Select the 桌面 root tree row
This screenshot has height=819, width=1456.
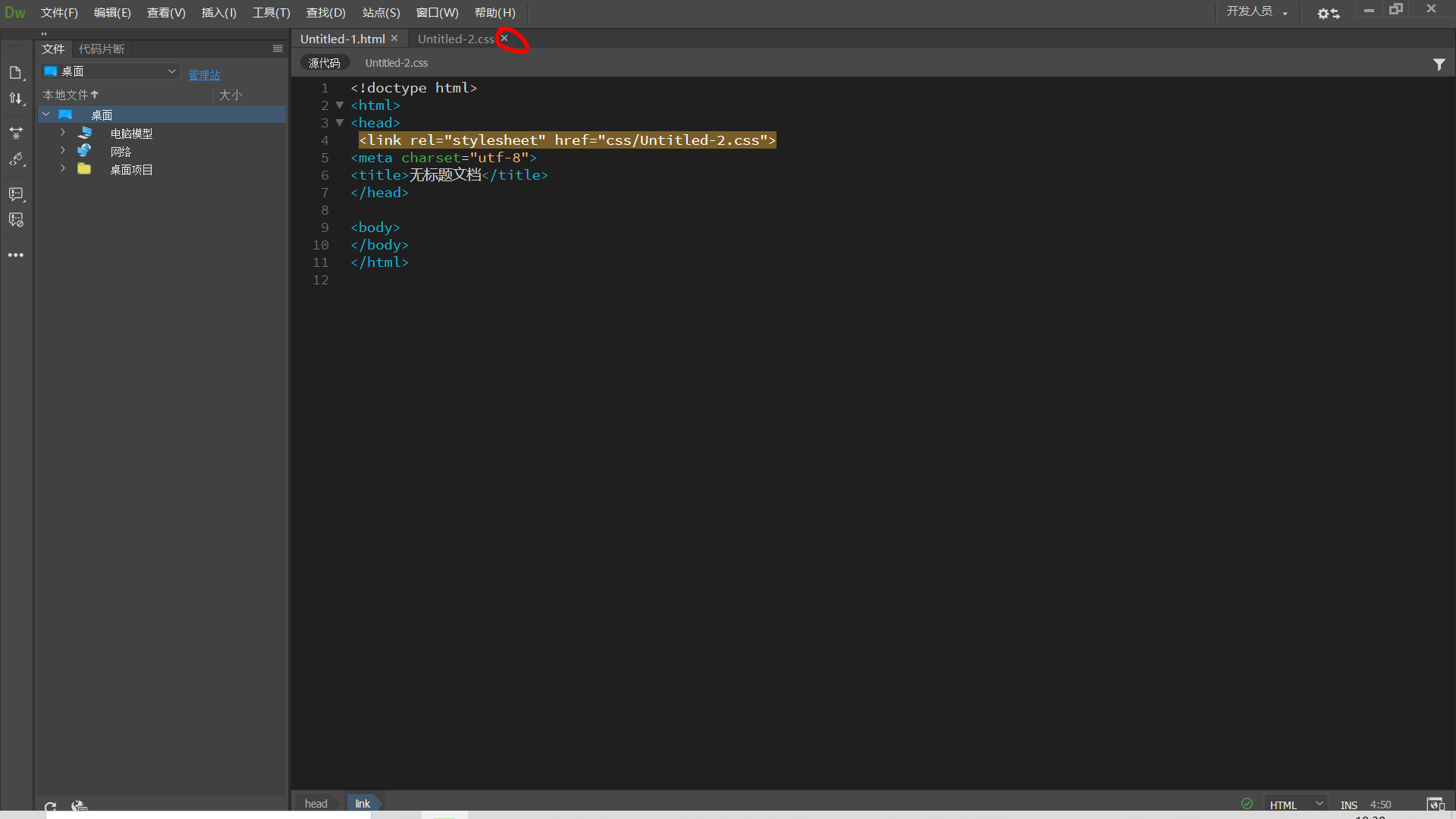pyautogui.click(x=162, y=115)
